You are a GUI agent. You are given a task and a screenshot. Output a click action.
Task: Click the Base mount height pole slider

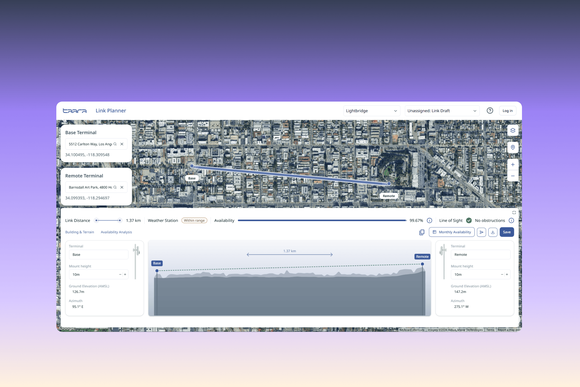(136, 262)
